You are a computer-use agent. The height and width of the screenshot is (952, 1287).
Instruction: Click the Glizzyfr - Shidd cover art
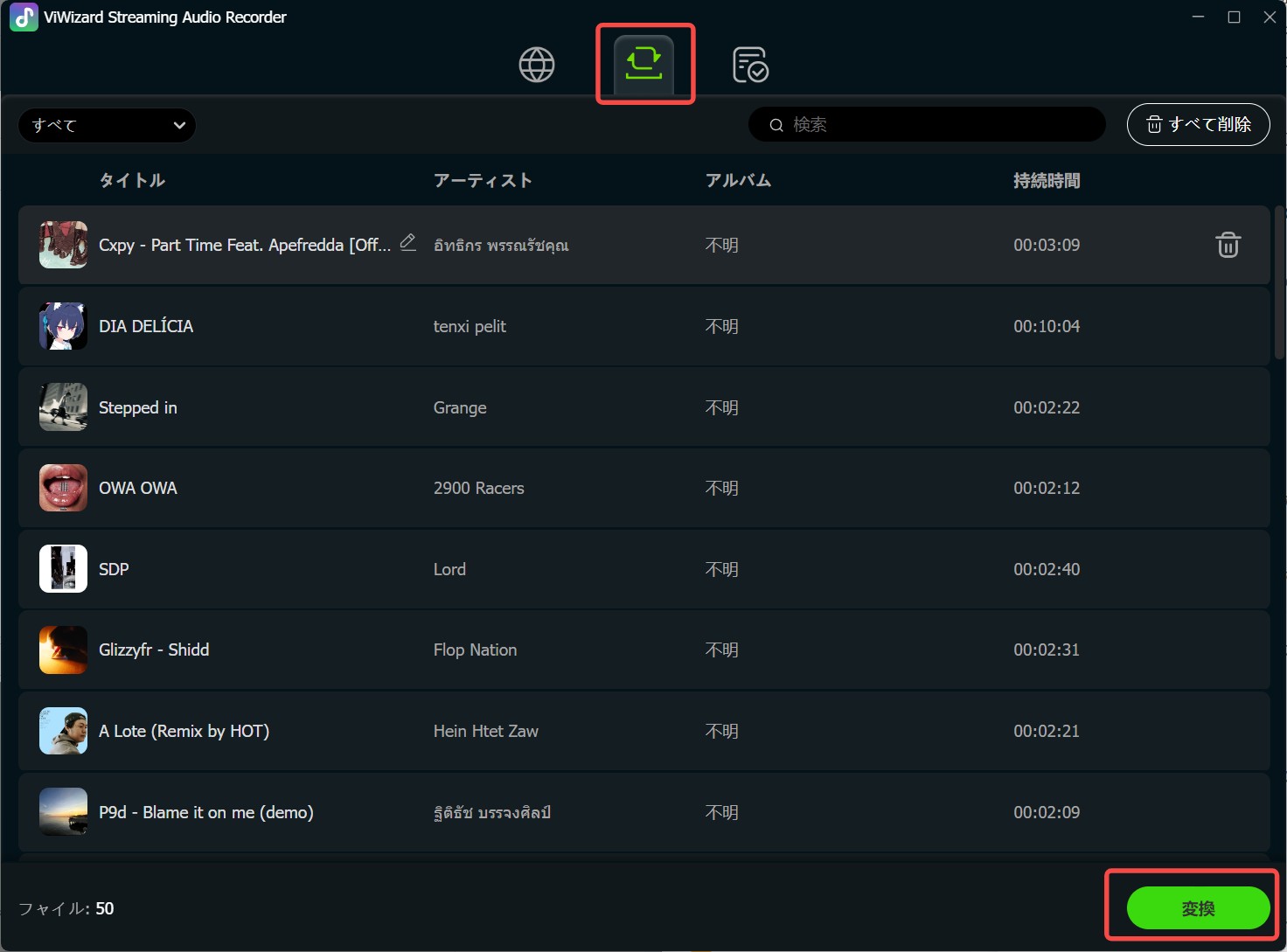pos(63,650)
